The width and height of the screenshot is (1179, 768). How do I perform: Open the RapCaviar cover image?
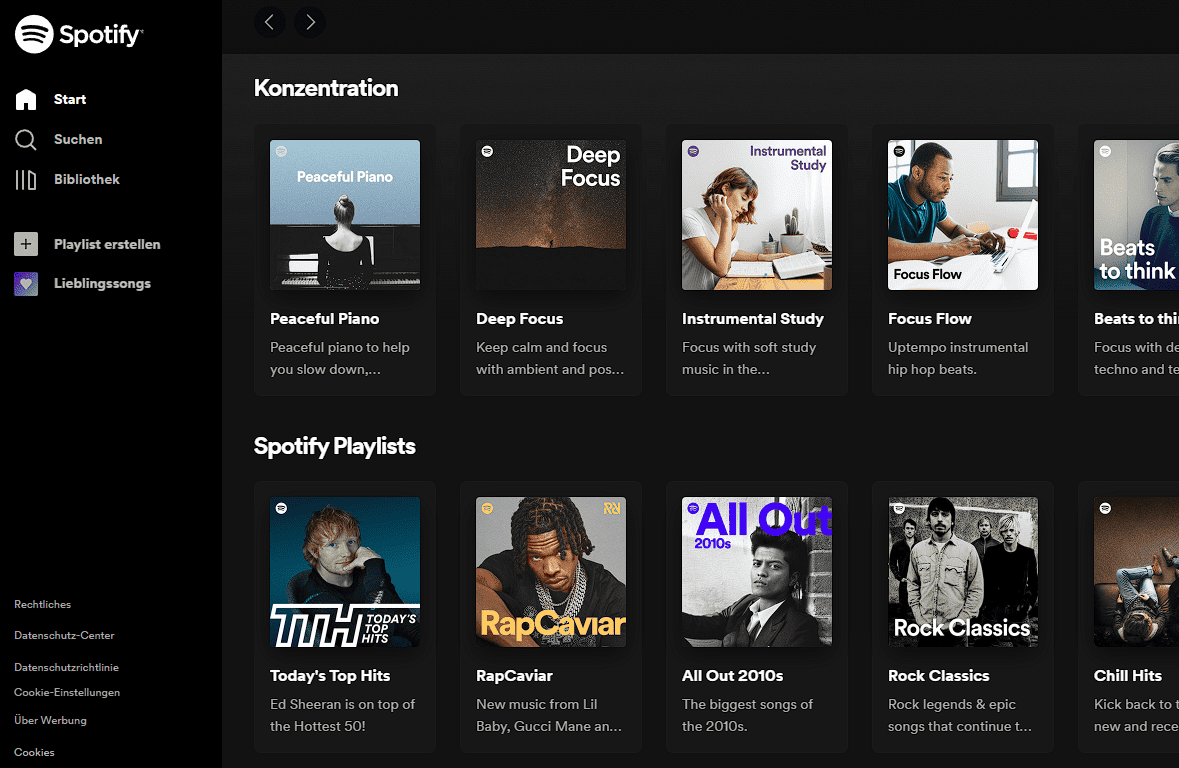click(x=551, y=572)
